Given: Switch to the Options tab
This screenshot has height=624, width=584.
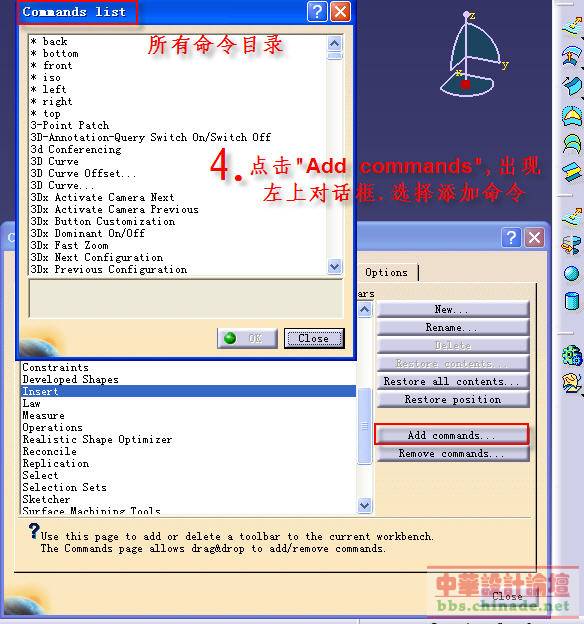Looking at the screenshot, I should [386, 273].
